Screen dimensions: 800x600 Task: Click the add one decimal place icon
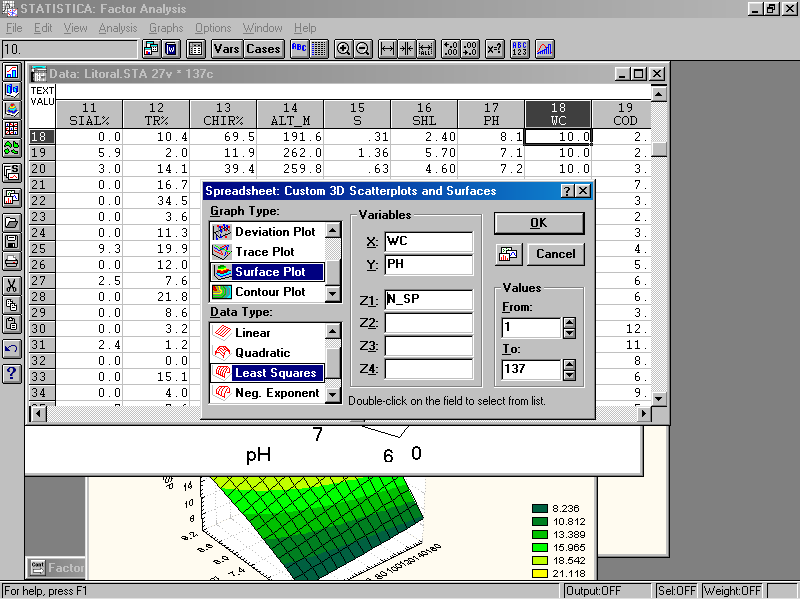click(x=451, y=49)
